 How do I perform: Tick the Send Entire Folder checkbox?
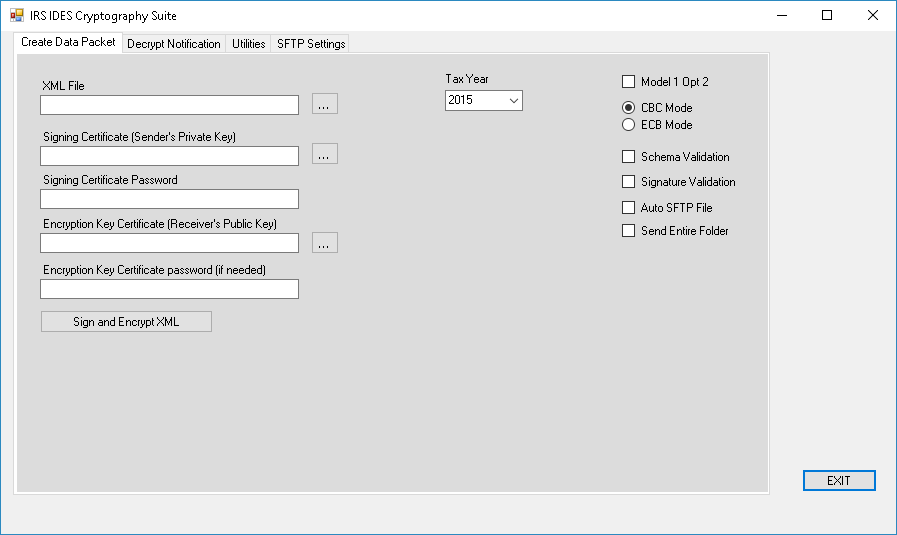628,231
